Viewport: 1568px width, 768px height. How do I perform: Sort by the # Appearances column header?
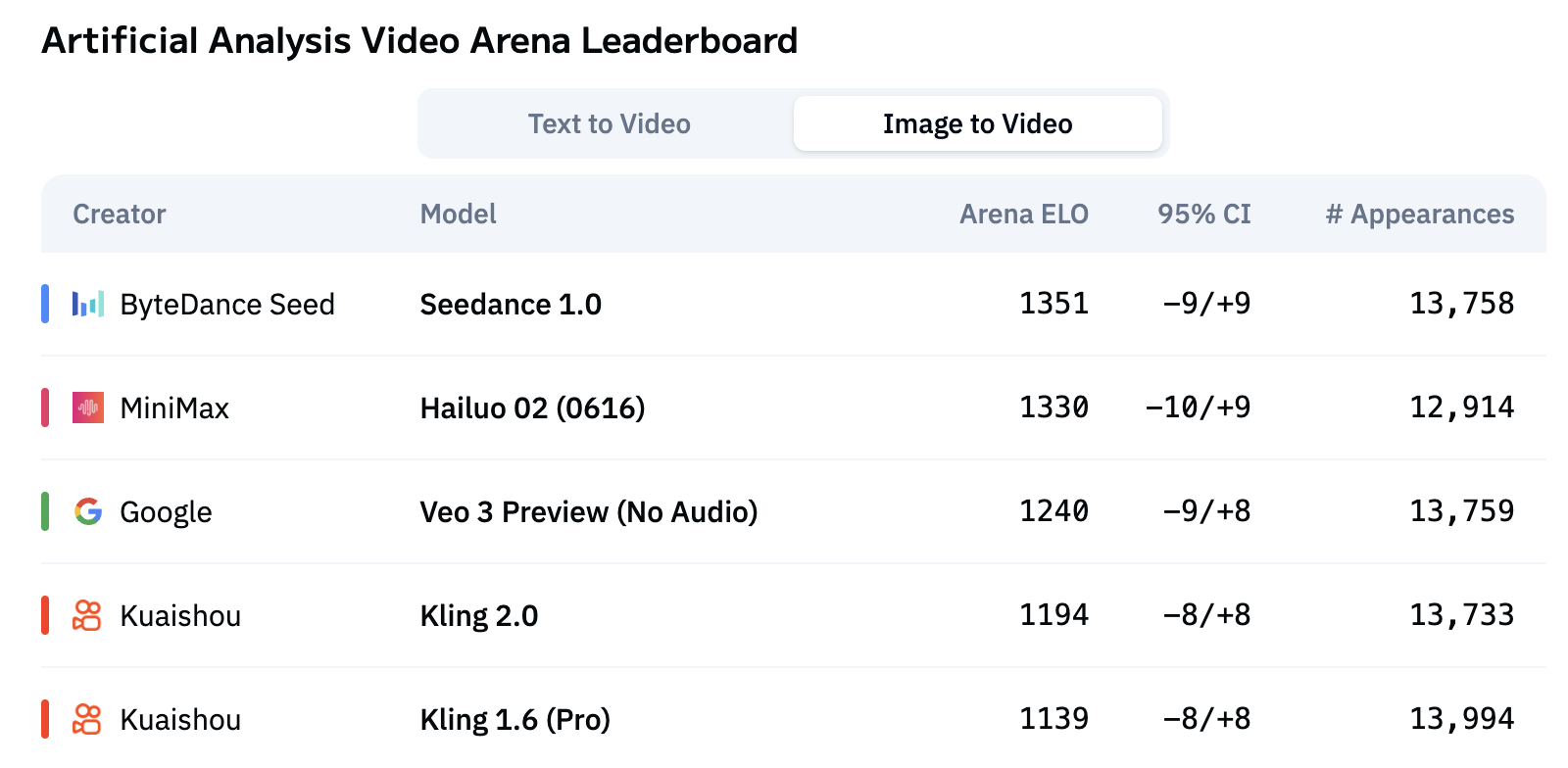tap(1419, 215)
